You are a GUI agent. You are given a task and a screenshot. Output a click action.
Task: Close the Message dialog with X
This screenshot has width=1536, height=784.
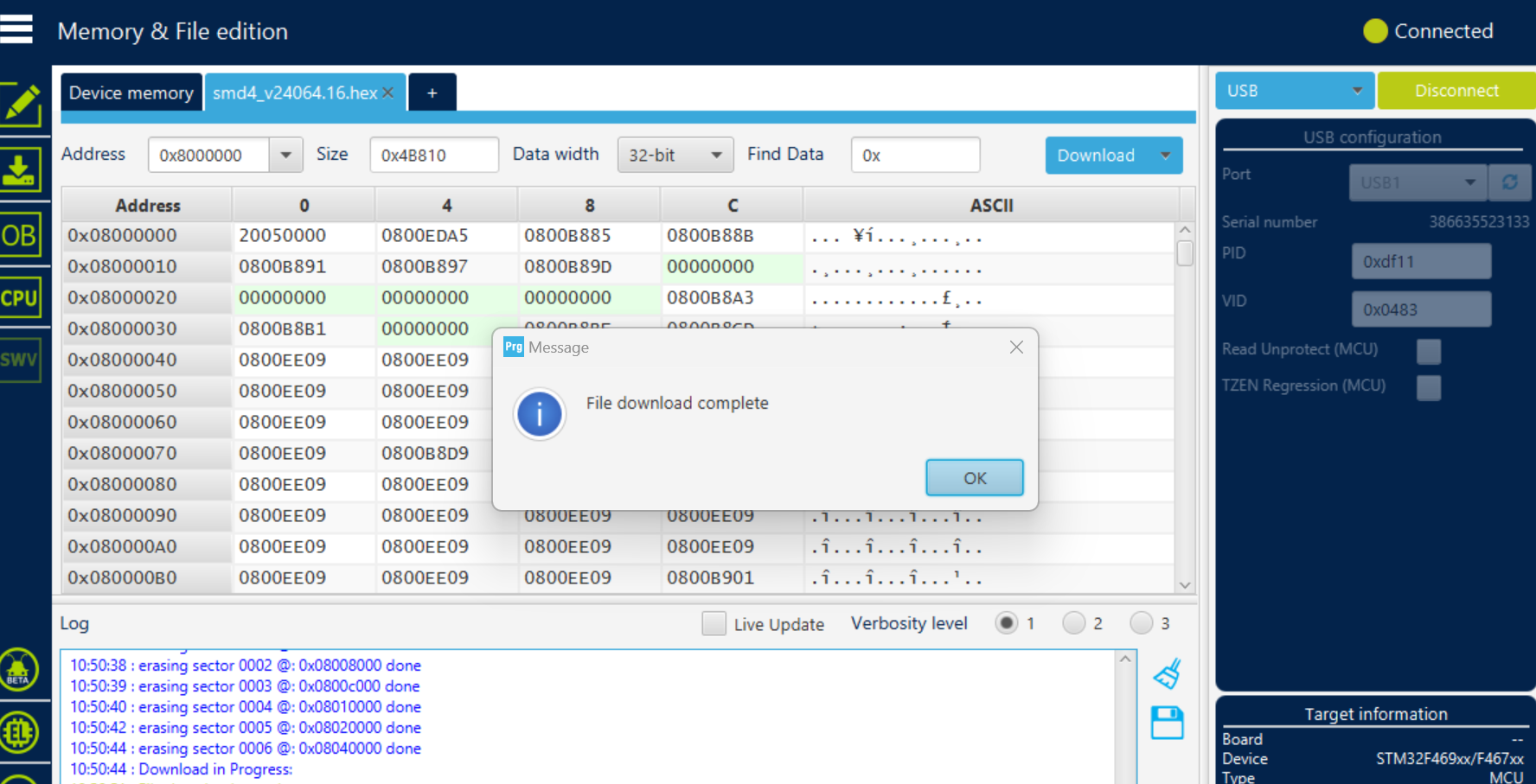(x=1016, y=347)
